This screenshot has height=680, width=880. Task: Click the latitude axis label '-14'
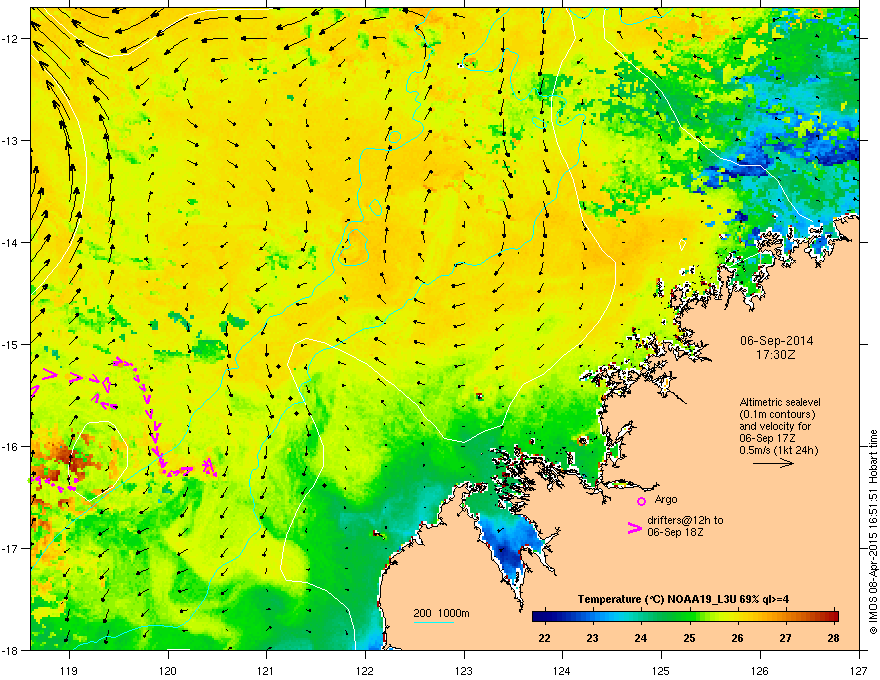point(11,242)
